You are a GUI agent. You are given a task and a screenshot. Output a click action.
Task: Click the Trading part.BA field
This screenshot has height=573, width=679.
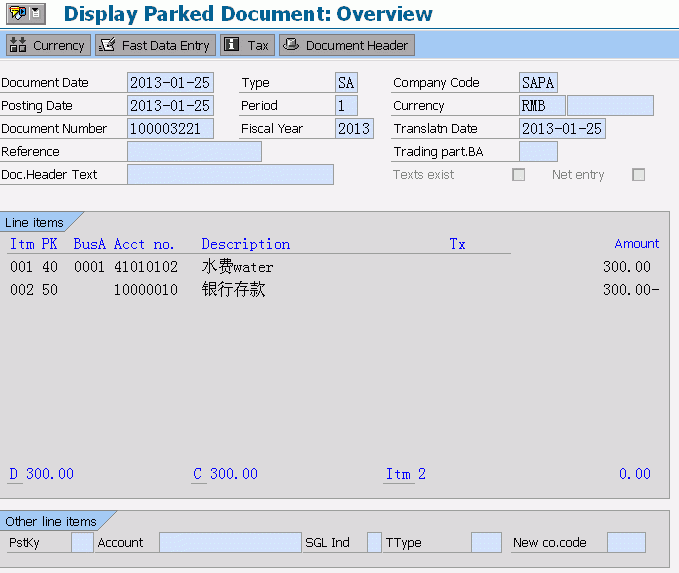tap(538, 151)
